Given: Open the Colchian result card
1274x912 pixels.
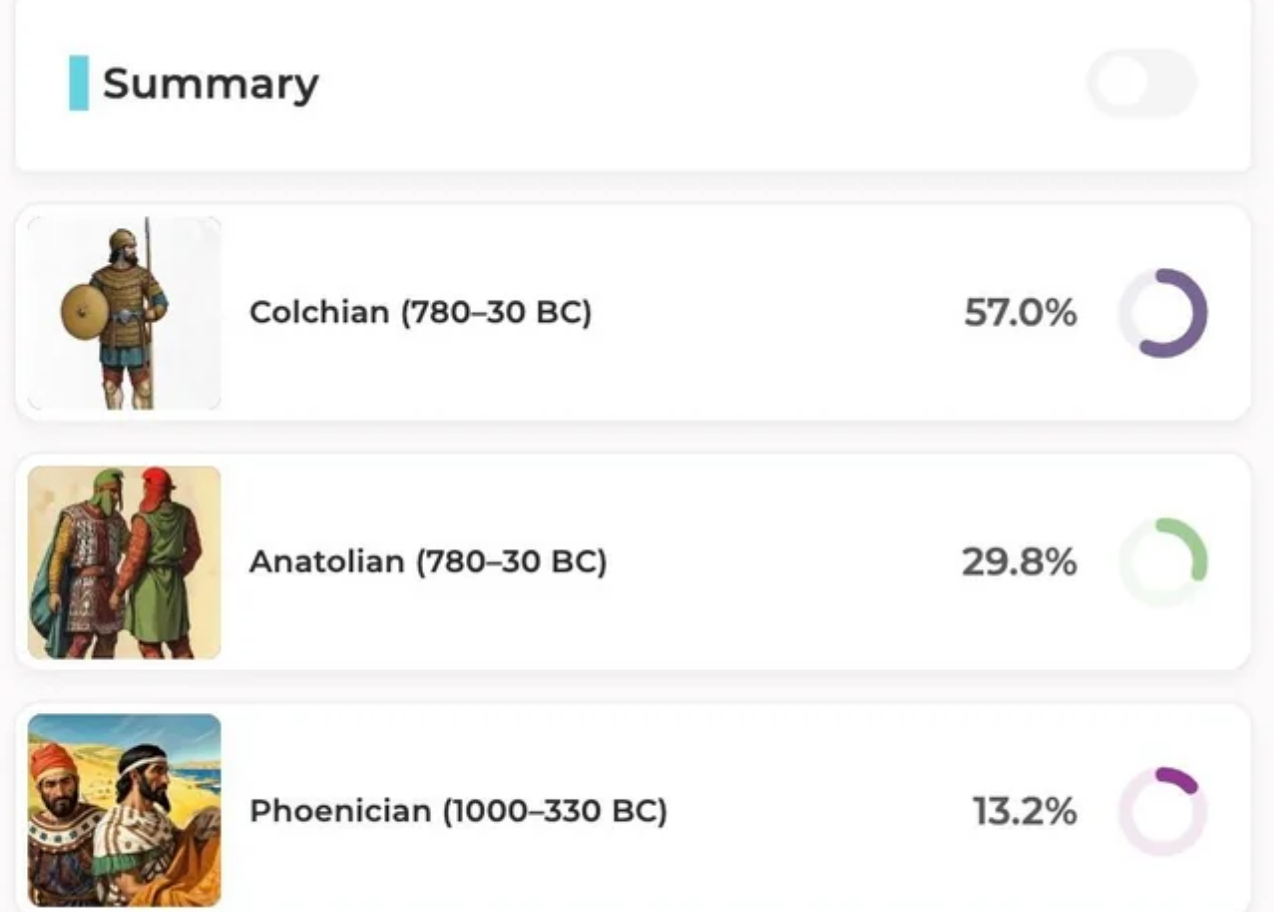Looking at the screenshot, I should [633, 313].
